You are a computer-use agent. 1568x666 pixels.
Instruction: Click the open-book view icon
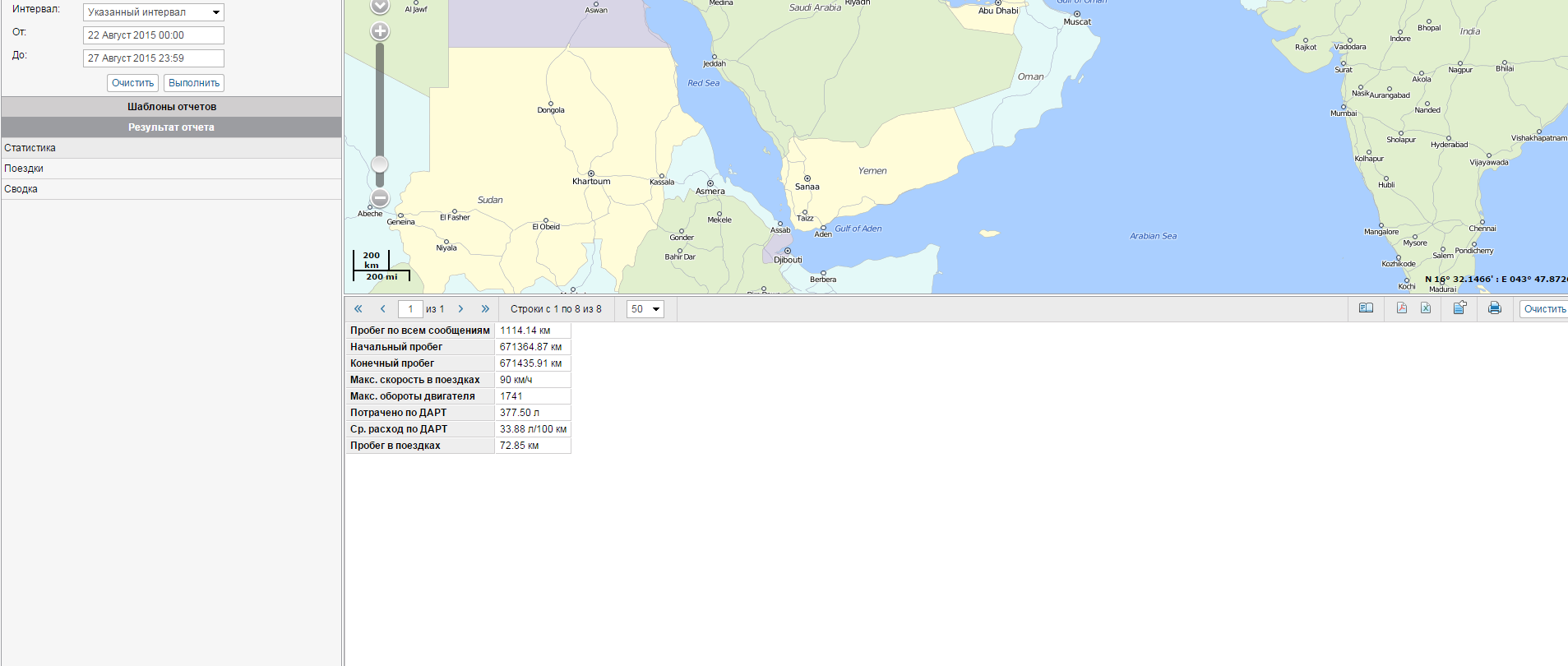click(1366, 308)
